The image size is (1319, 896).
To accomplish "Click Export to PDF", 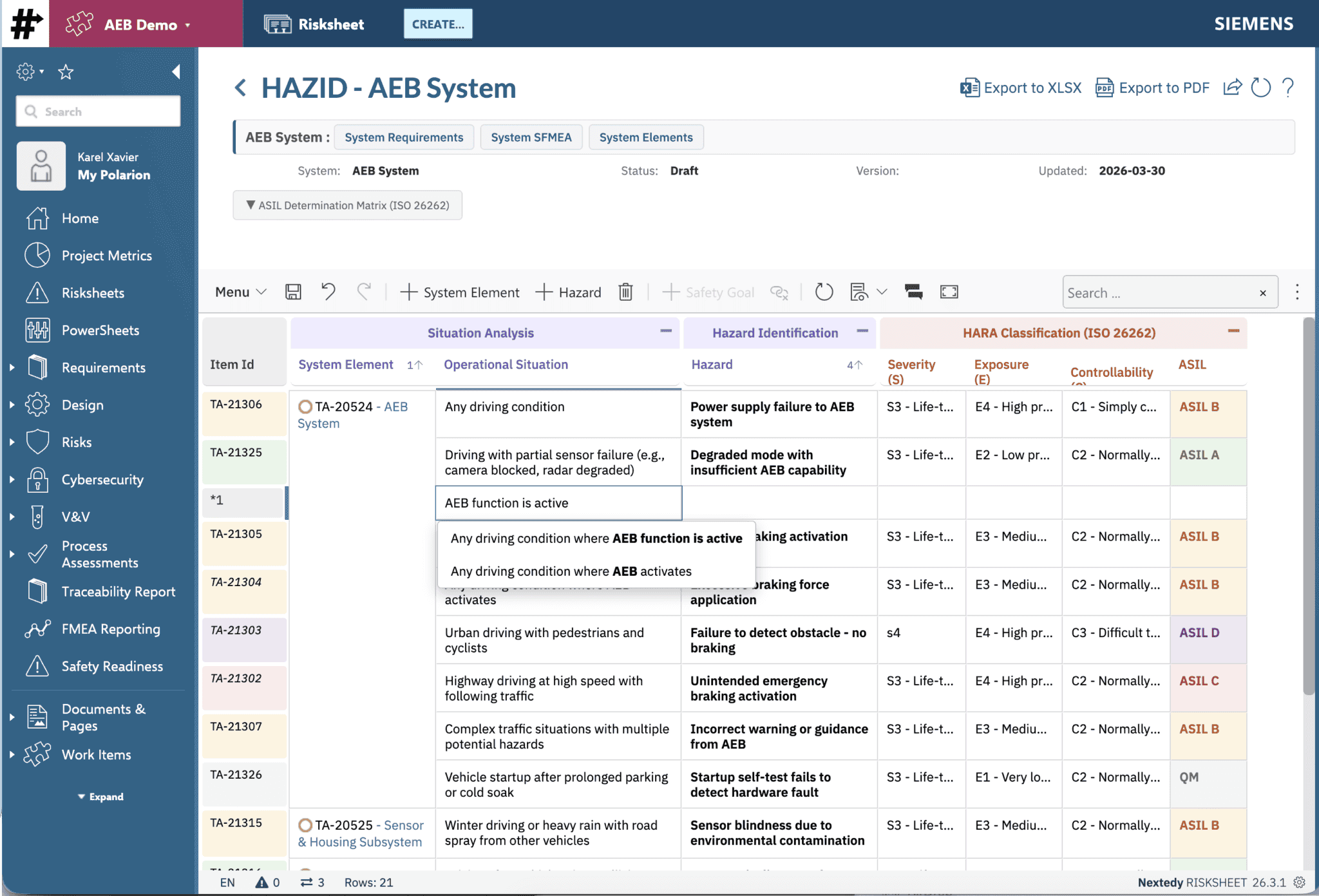I will (1153, 88).
